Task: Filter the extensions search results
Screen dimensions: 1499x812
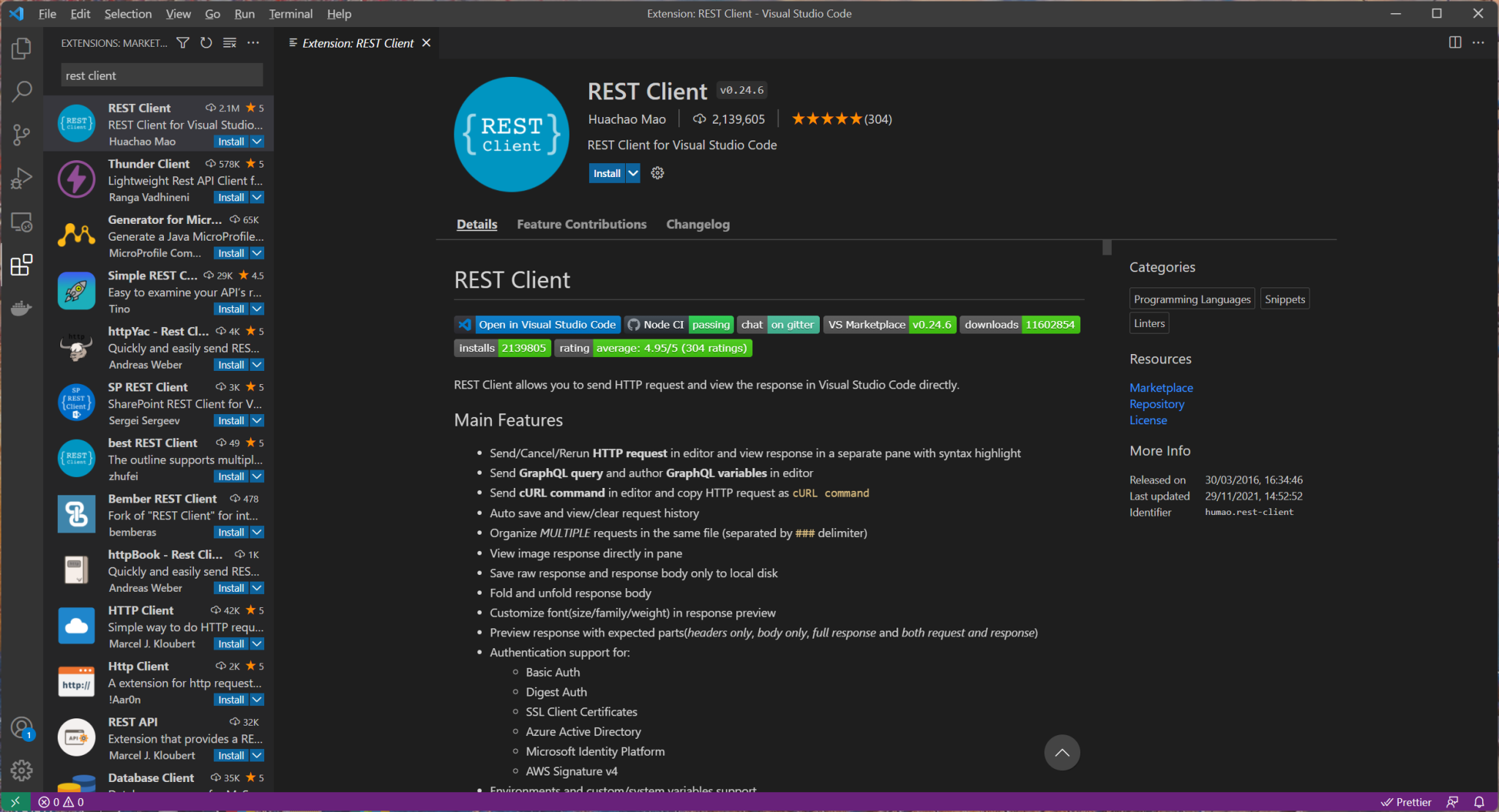Action: [x=182, y=42]
